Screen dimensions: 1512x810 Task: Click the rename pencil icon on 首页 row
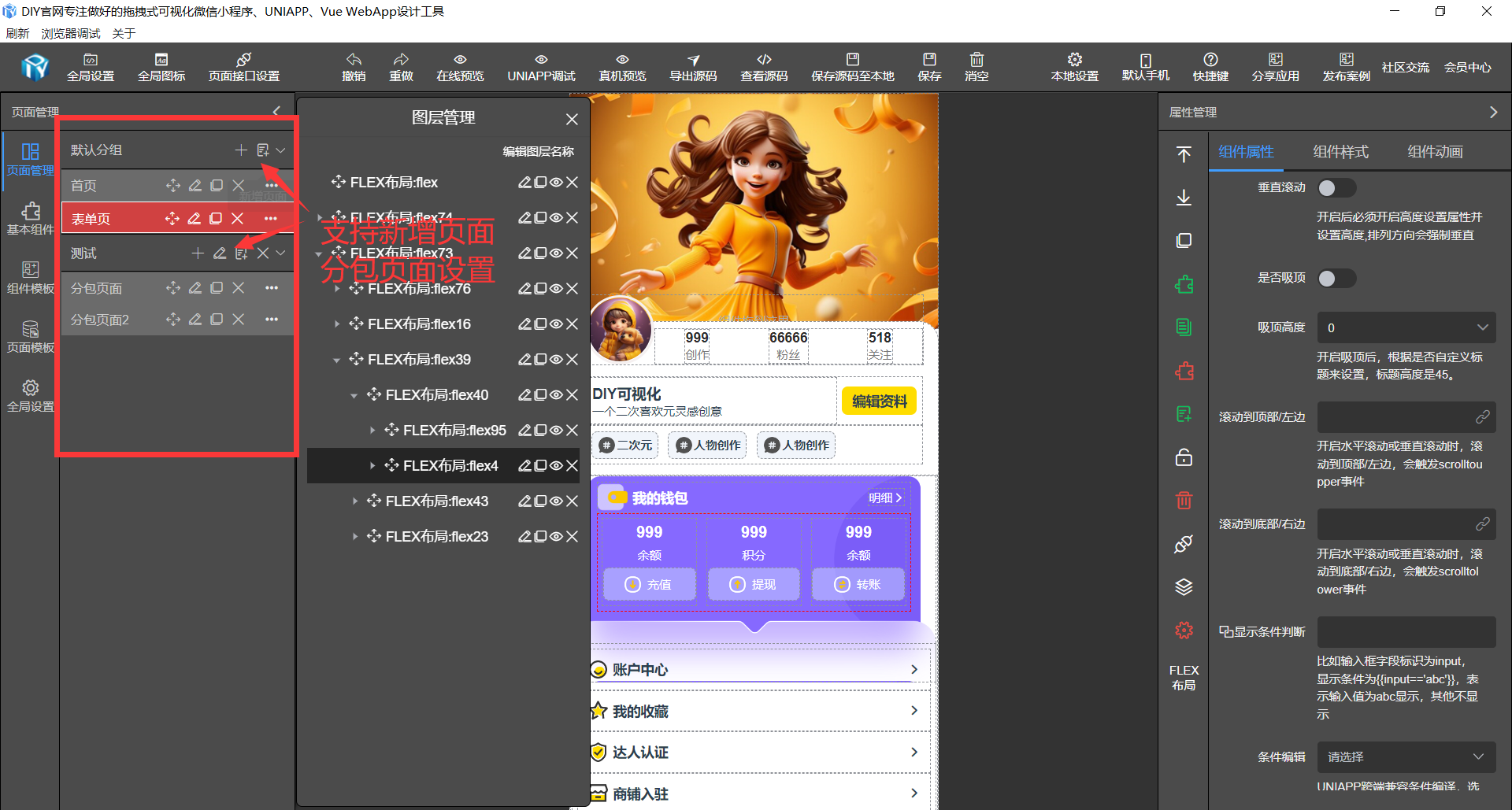tap(195, 186)
